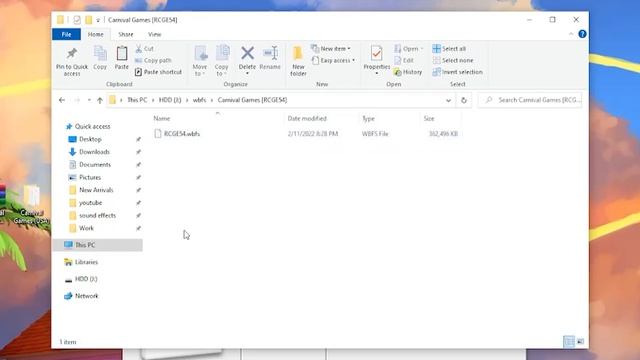Click Invert selection

coord(457,72)
